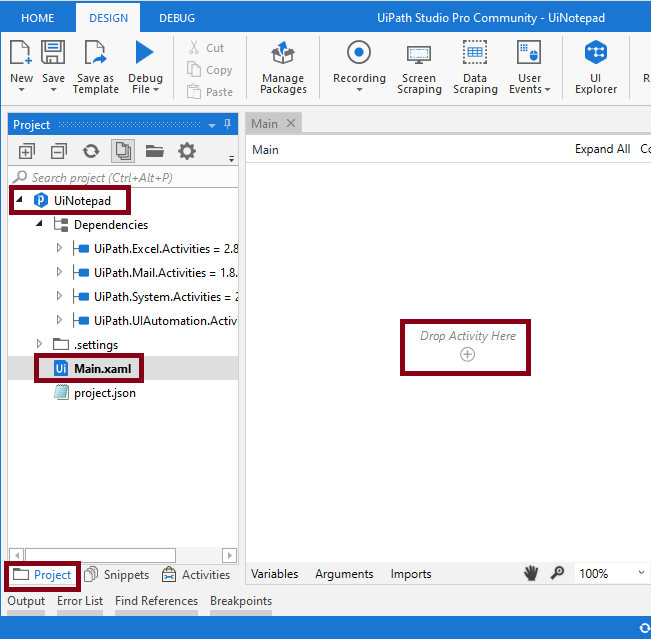Click the Recording icon
The height and width of the screenshot is (640, 651).
click(x=359, y=52)
